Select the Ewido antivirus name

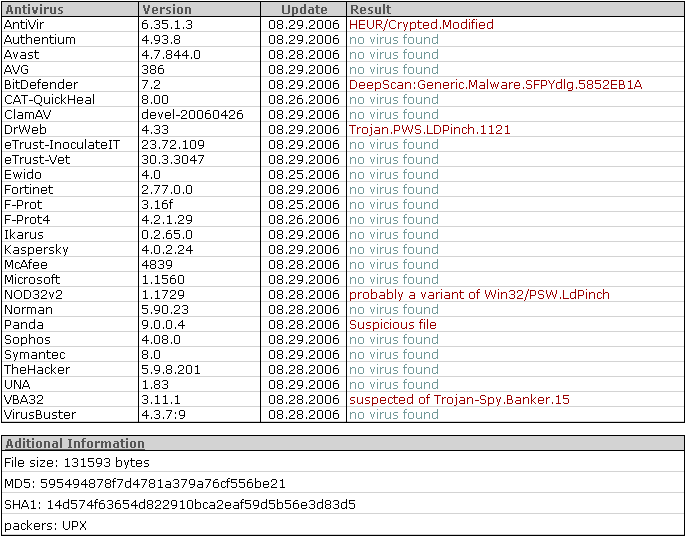[x=23, y=175]
